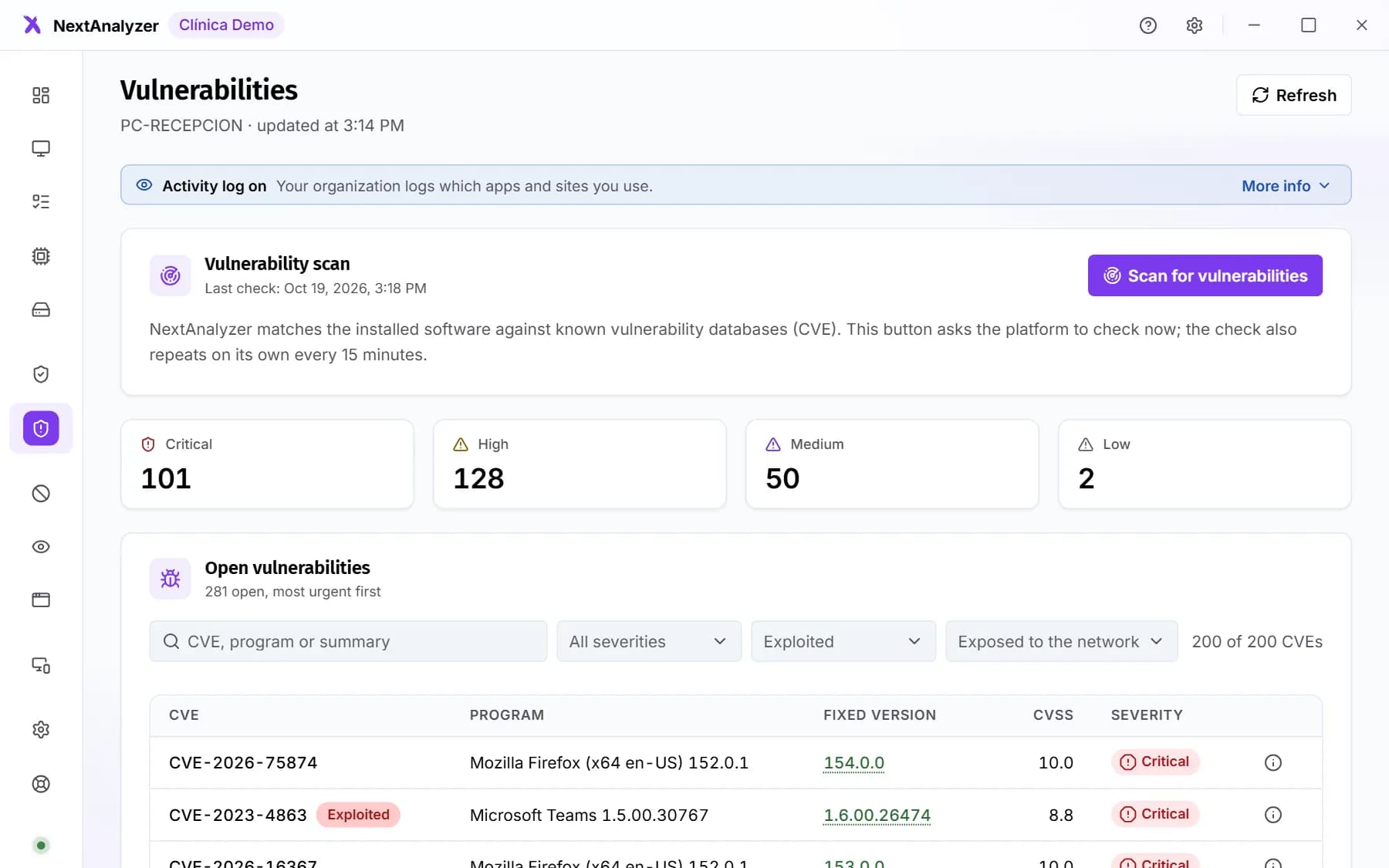Image resolution: width=1389 pixels, height=868 pixels.
Task: Click Scan for vulnerabilities button
Action: click(1205, 275)
